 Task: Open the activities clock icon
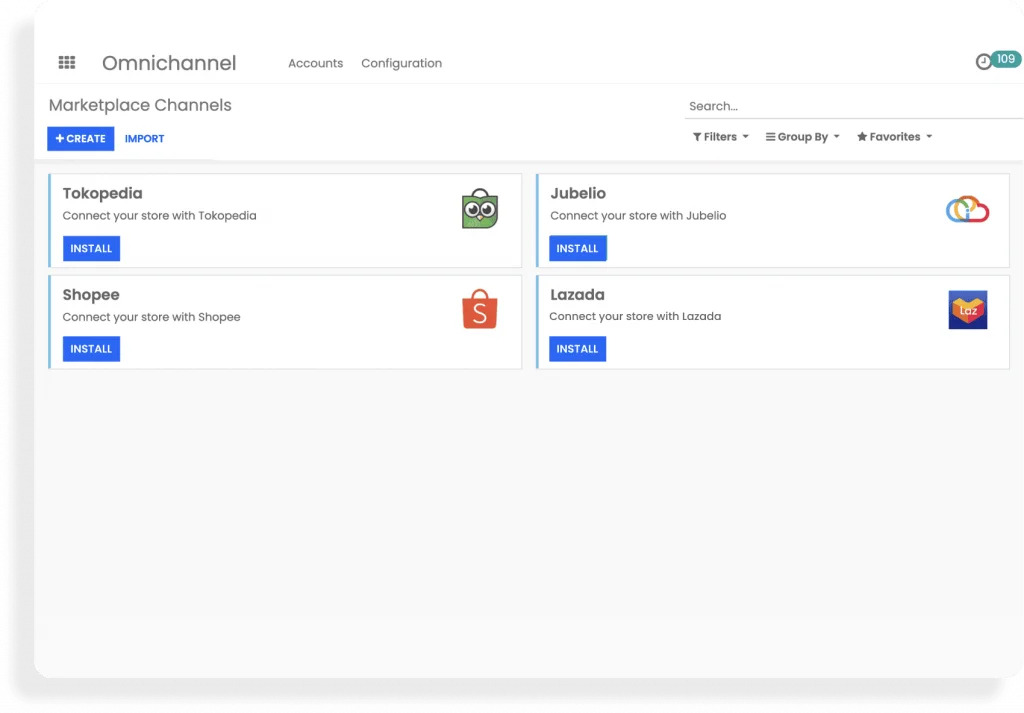tap(984, 62)
